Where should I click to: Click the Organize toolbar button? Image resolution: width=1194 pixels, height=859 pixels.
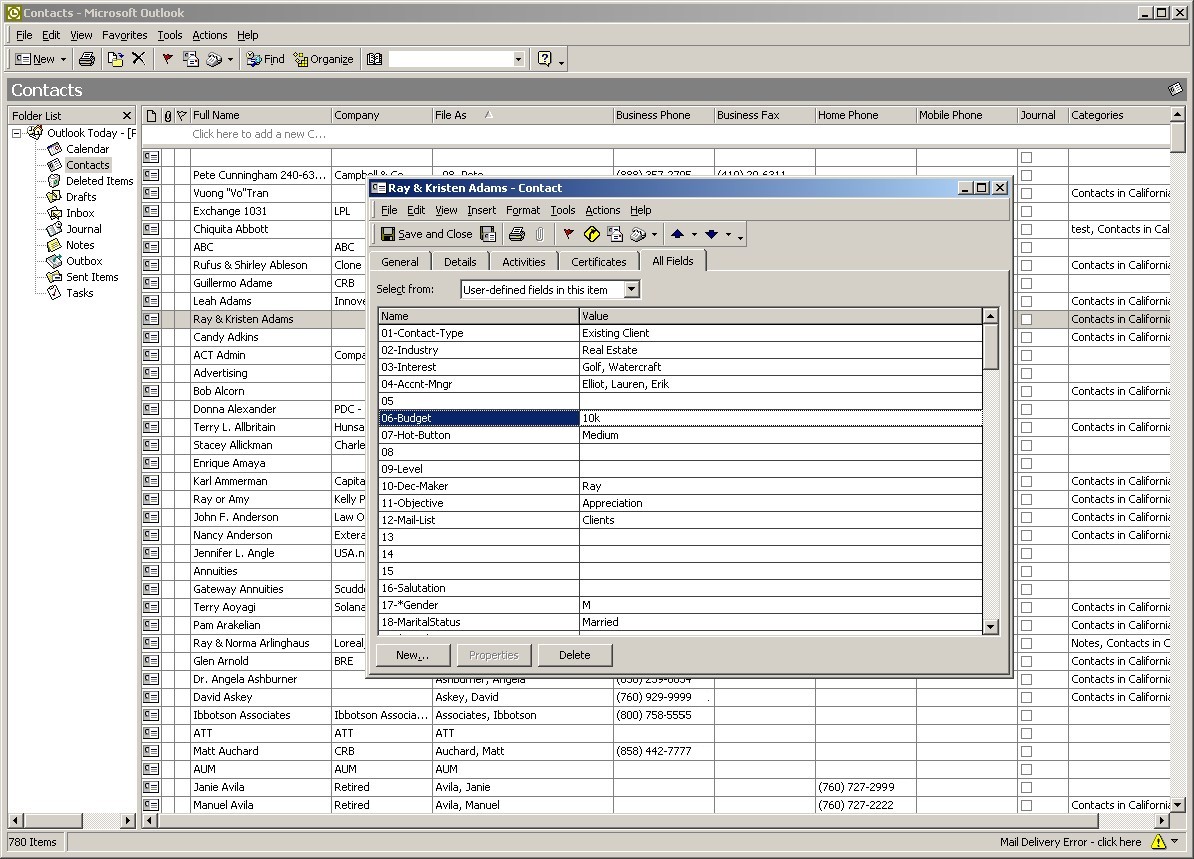point(323,59)
